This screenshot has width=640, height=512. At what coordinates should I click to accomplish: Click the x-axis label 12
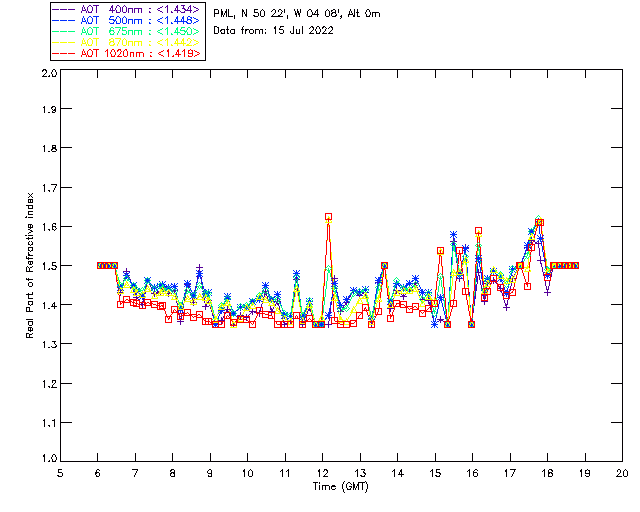point(322,473)
